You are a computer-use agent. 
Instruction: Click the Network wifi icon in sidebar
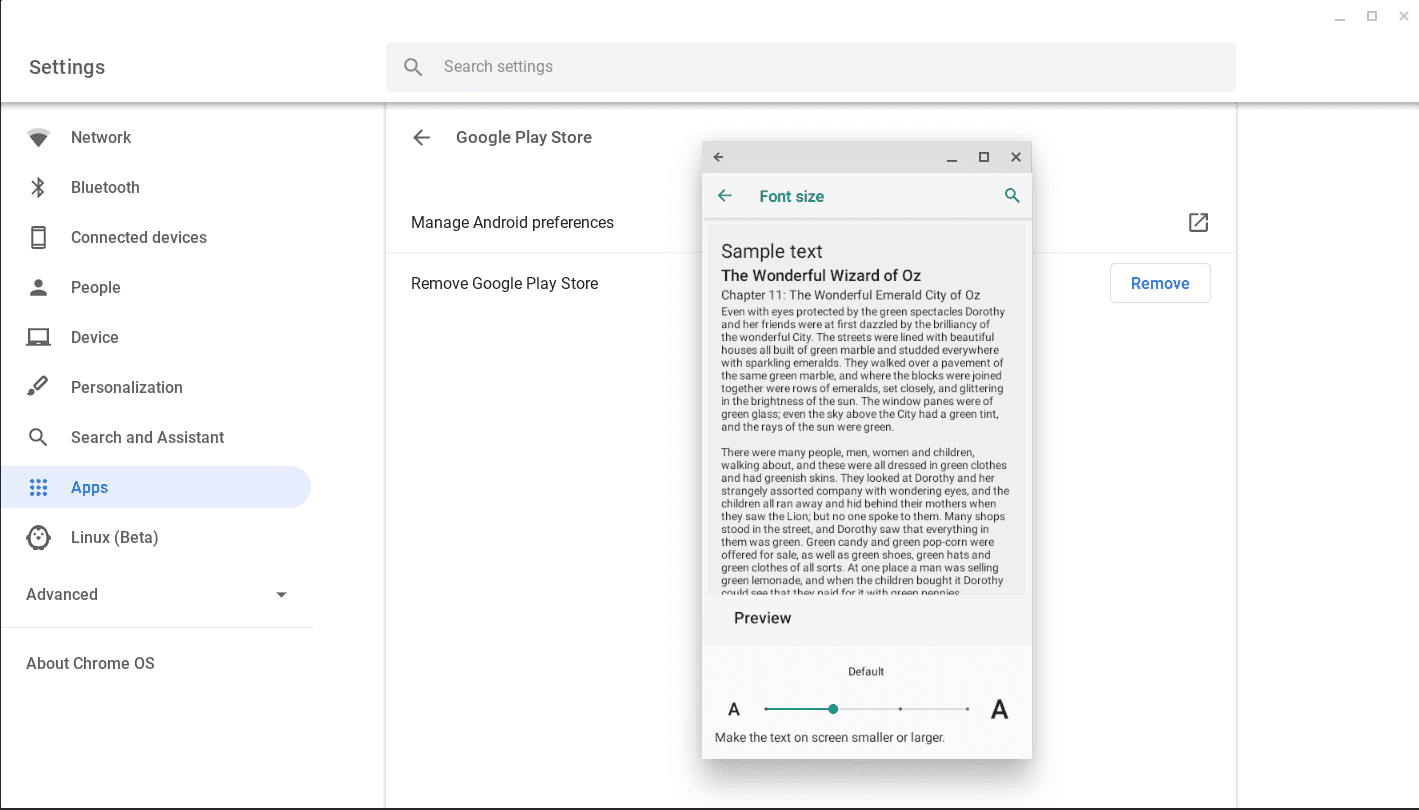[x=38, y=138]
